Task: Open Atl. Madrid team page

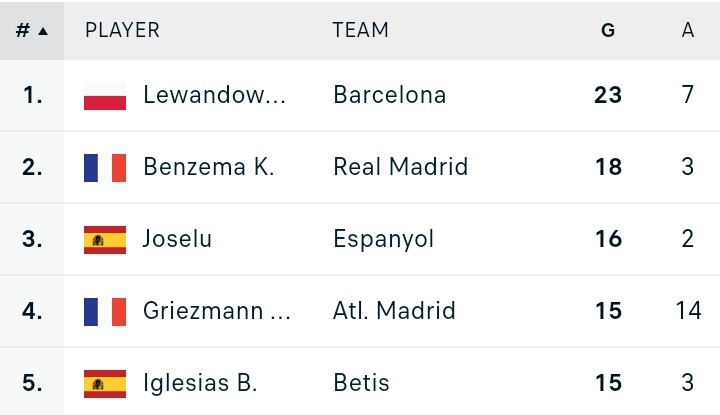Action: 394,311
